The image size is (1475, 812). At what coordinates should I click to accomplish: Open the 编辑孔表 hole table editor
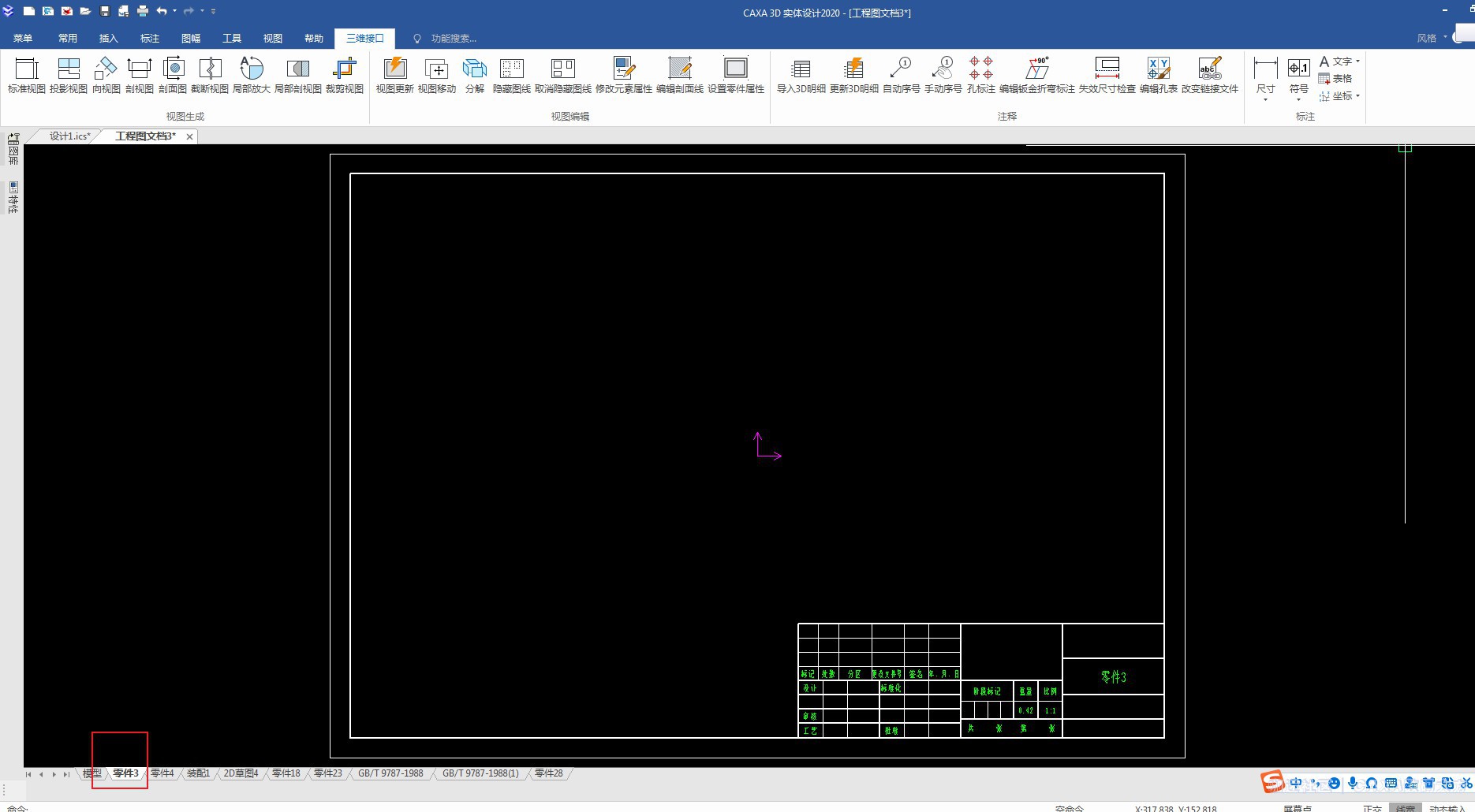1158,75
